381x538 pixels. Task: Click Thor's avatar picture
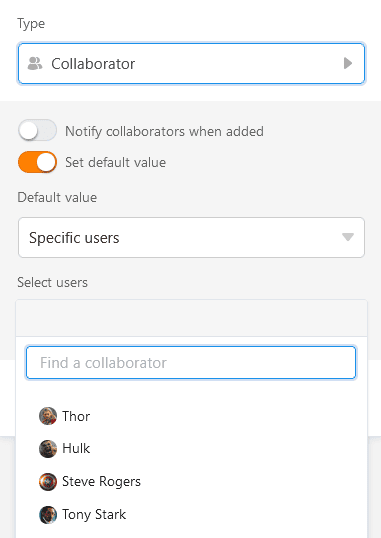[x=48, y=416]
